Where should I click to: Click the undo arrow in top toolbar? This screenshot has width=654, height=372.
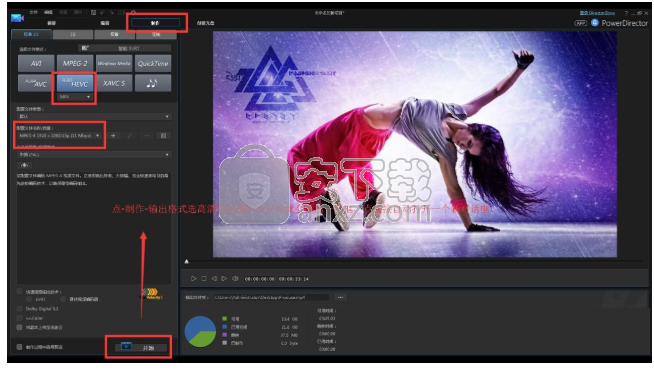click(x=103, y=13)
